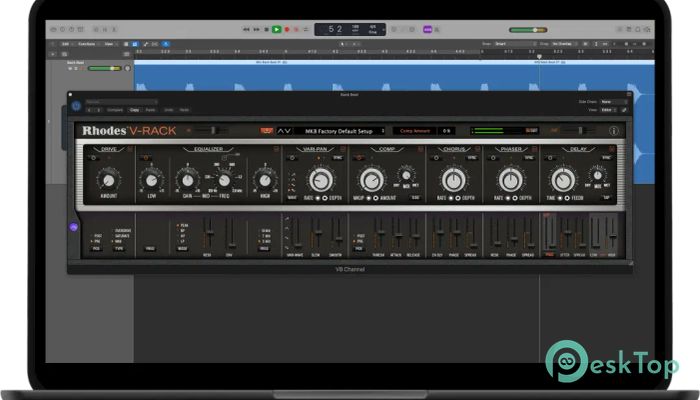This screenshot has width=700, height=400.
Task: Enable Sync on the Phaser module
Action: 529,158
